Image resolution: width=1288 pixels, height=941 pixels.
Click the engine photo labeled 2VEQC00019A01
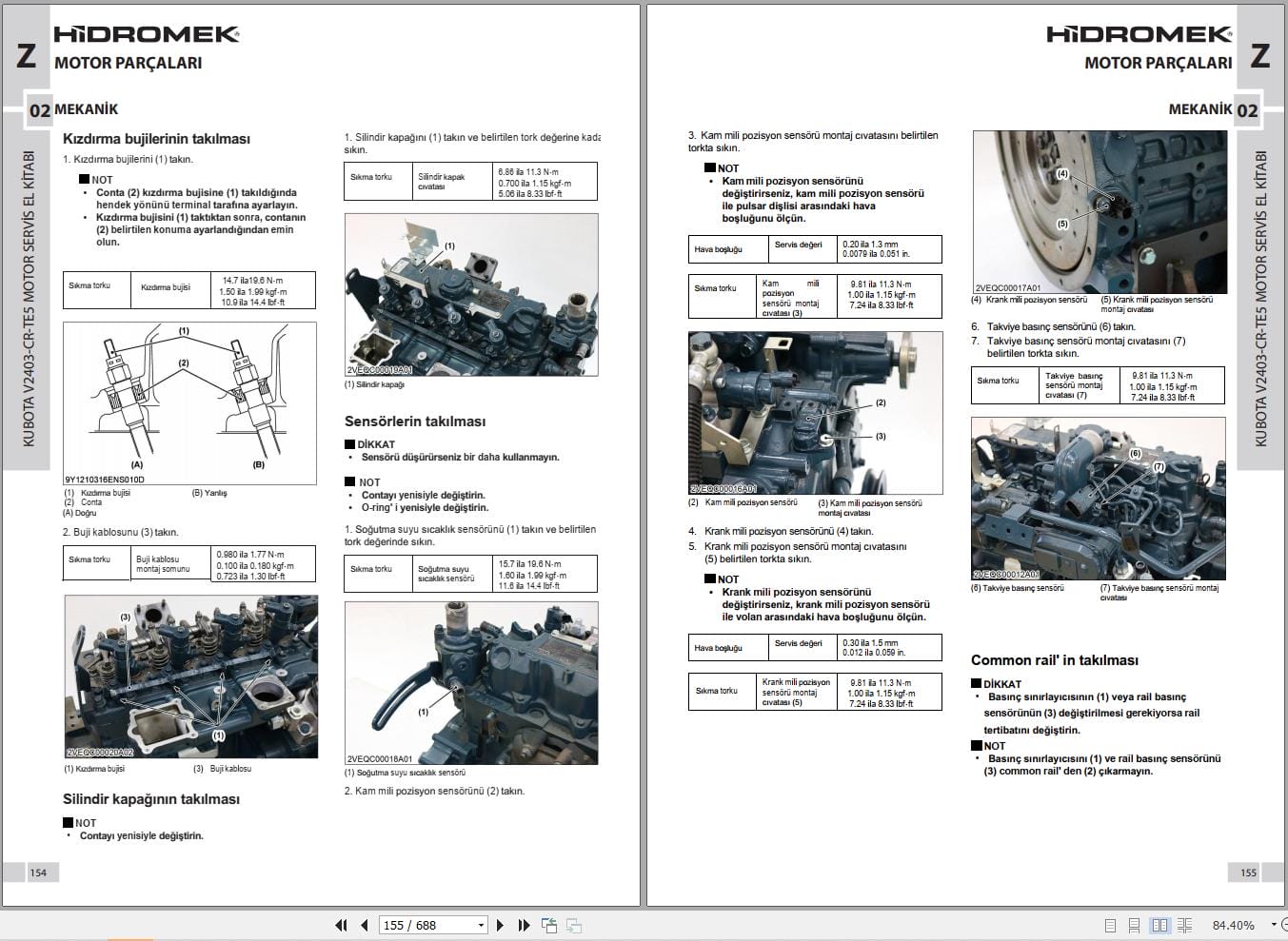[x=471, y=296]
